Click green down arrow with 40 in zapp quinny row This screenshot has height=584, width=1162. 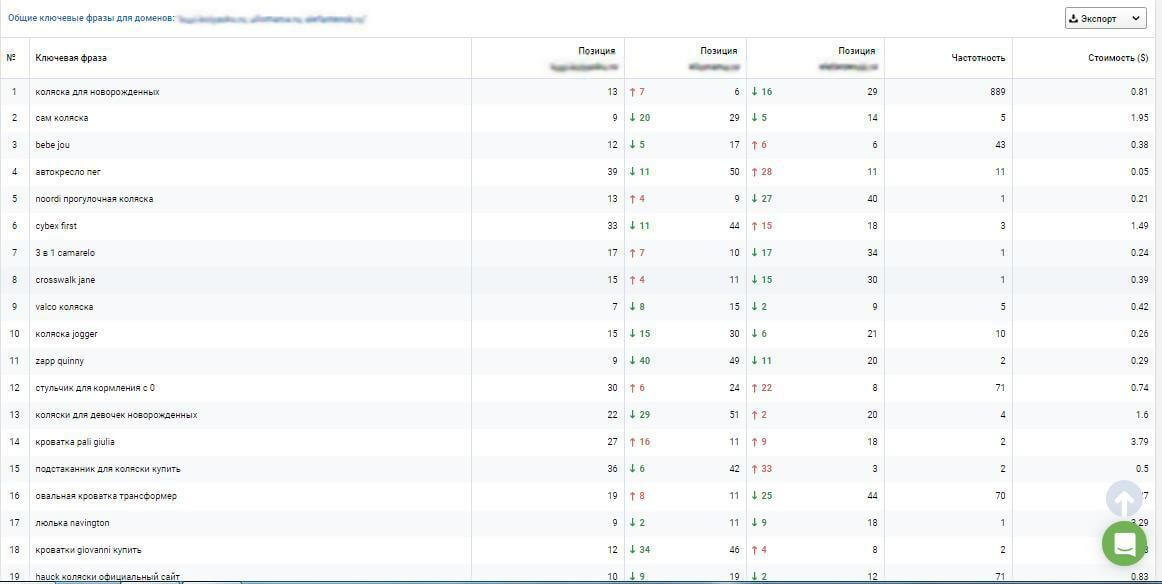click(640, 361)
